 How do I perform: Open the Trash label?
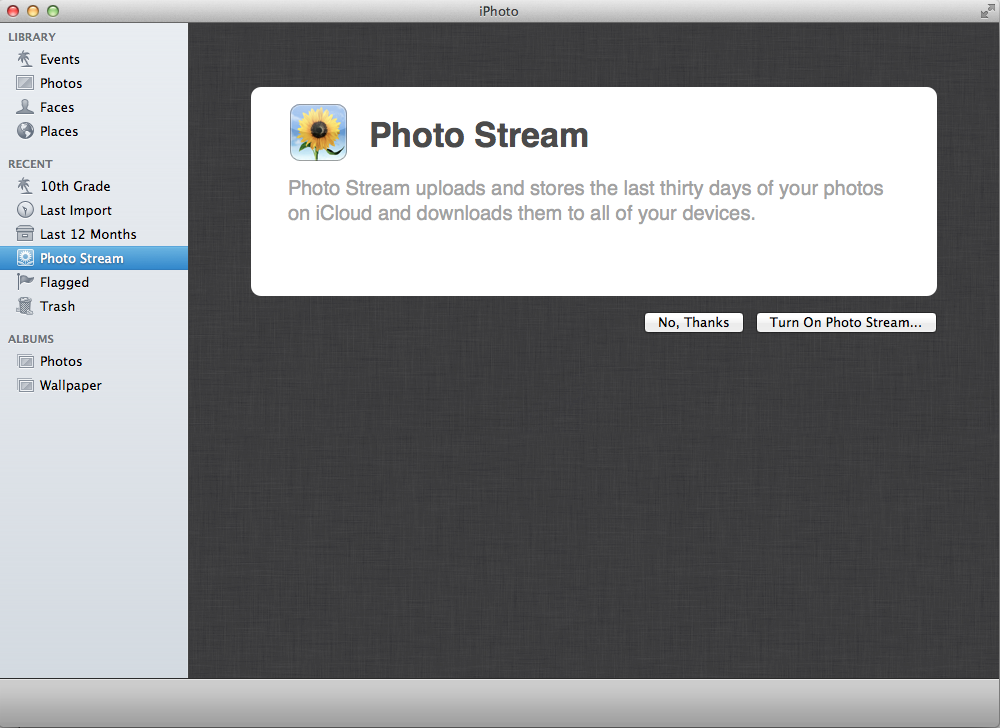coord(57,306)
